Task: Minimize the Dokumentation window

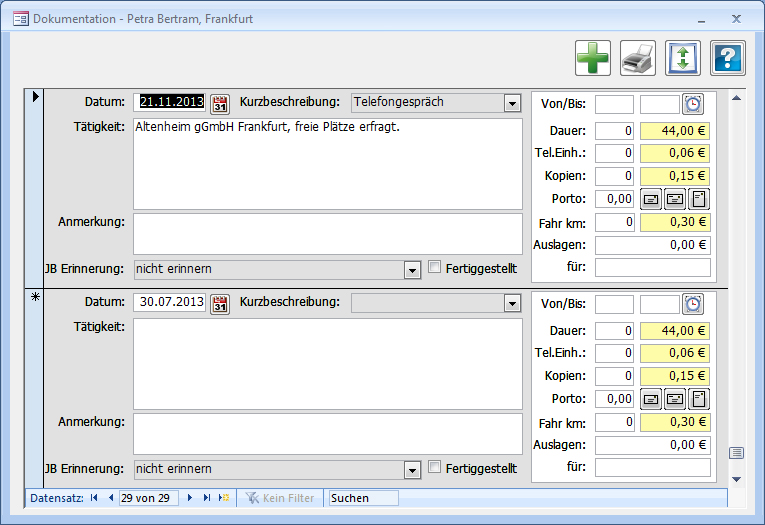Action: click(702, 20)
